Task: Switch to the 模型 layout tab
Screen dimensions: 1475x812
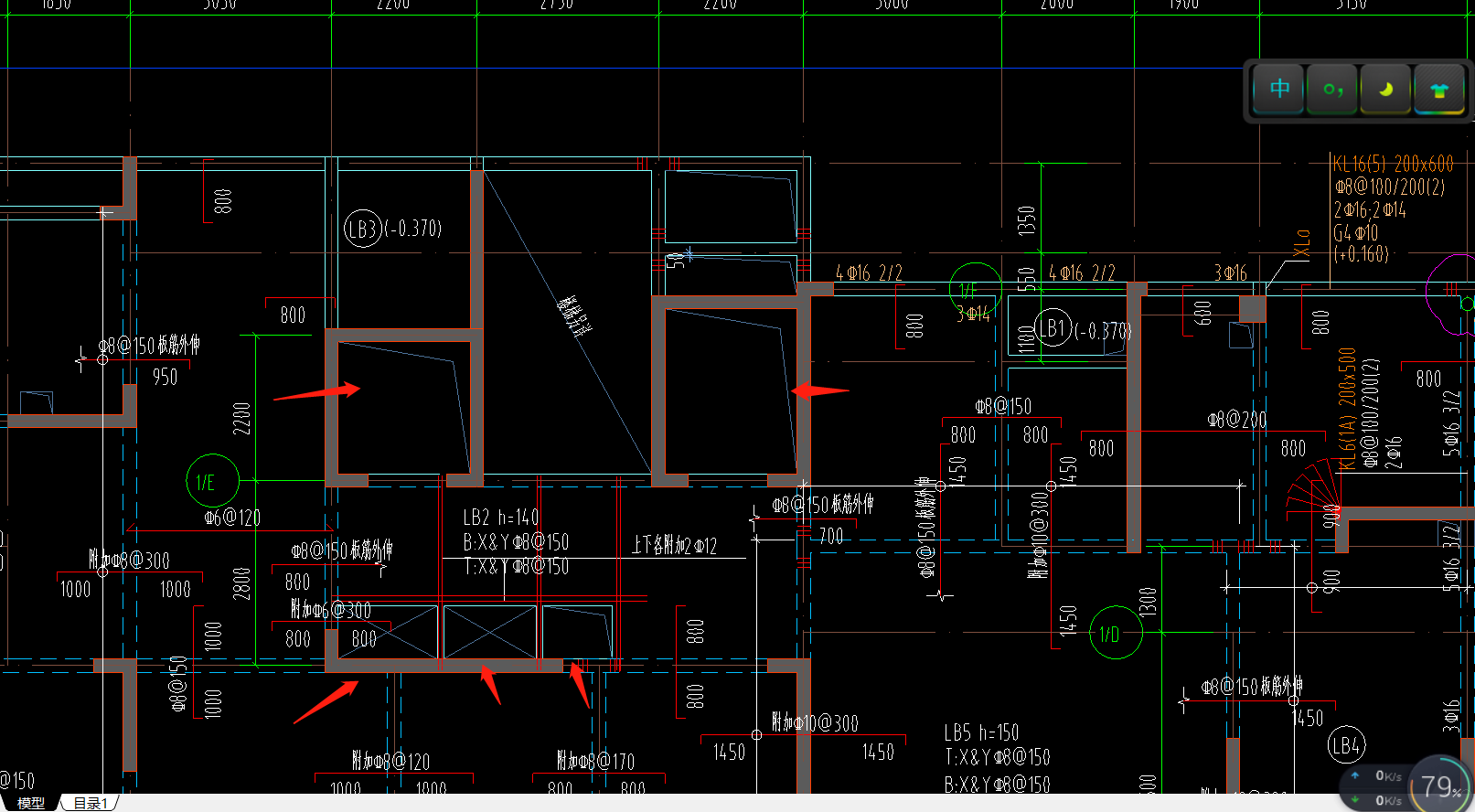Action: coord(31,803)
